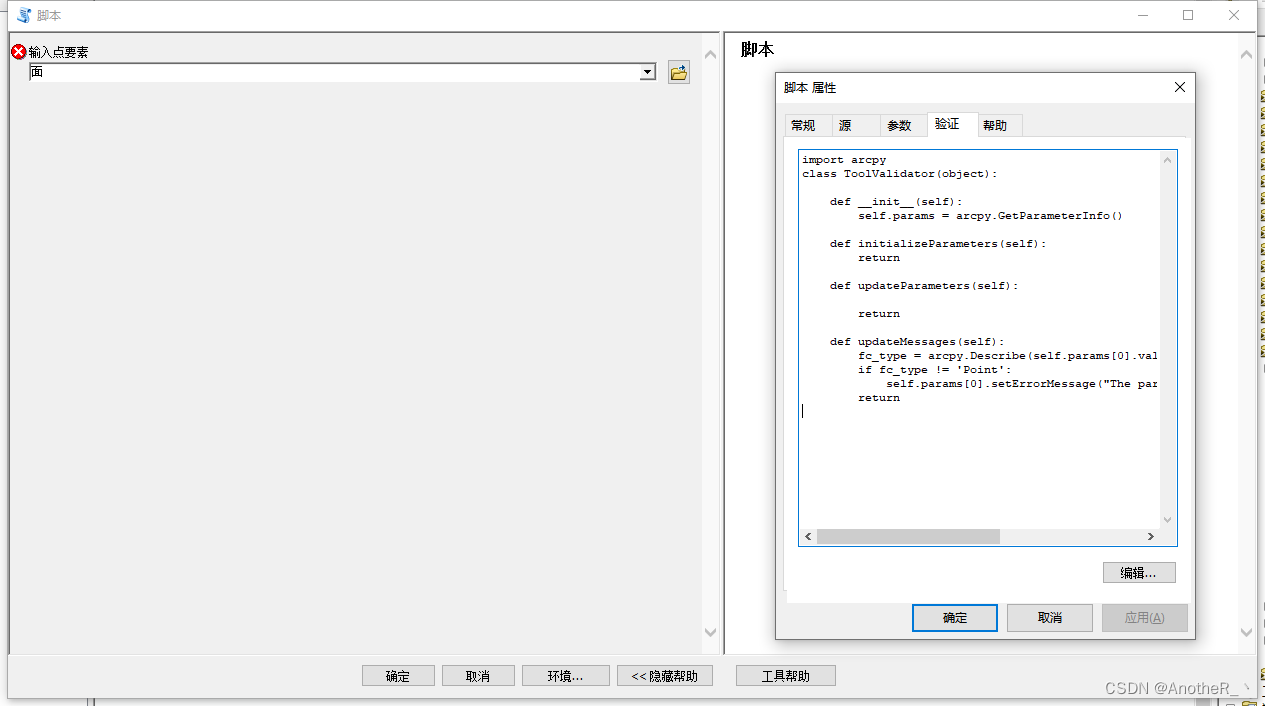Image resolution: width=1265 pixels, height=706 pixels.
Task: Click scroll up arrow of parameters panel
Action: 711,54
